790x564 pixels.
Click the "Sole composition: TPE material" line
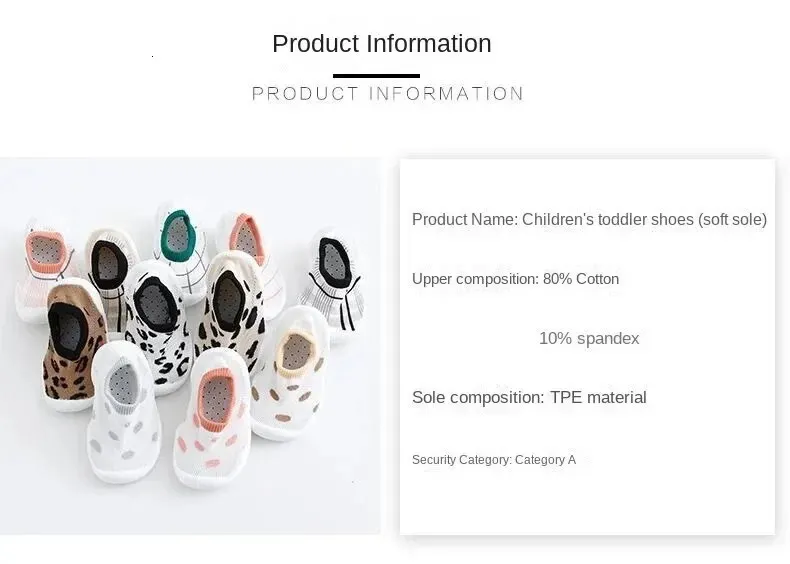point(529,398)
